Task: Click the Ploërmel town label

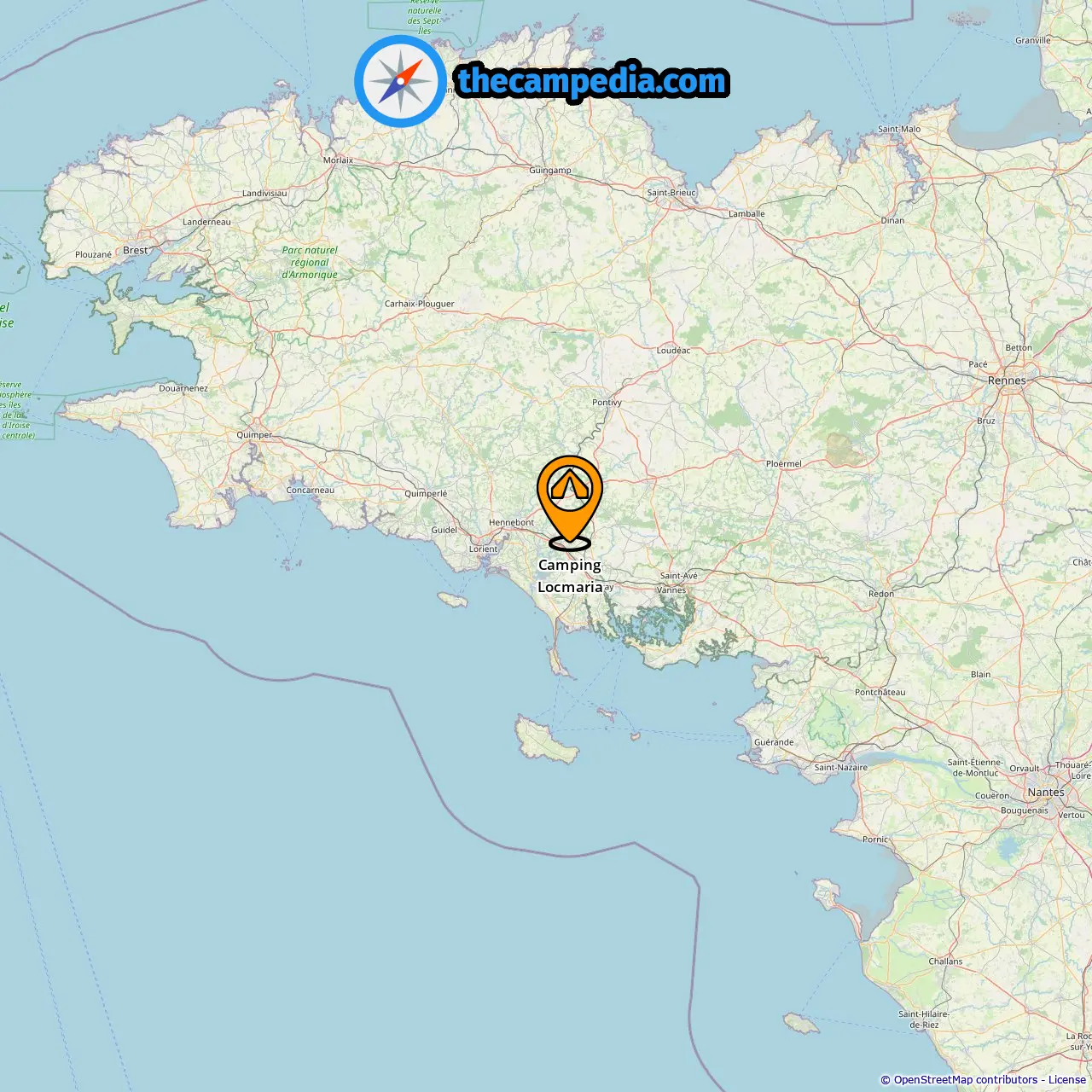Action: [783, 463]
